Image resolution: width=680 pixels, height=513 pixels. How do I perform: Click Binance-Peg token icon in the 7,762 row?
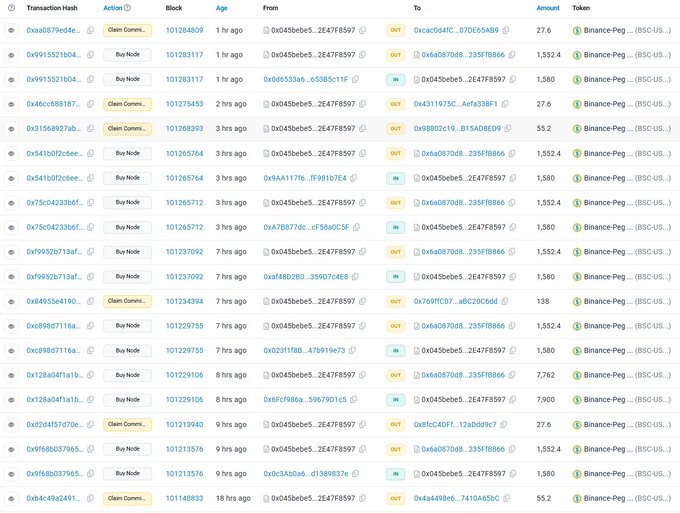pos(577,376)
